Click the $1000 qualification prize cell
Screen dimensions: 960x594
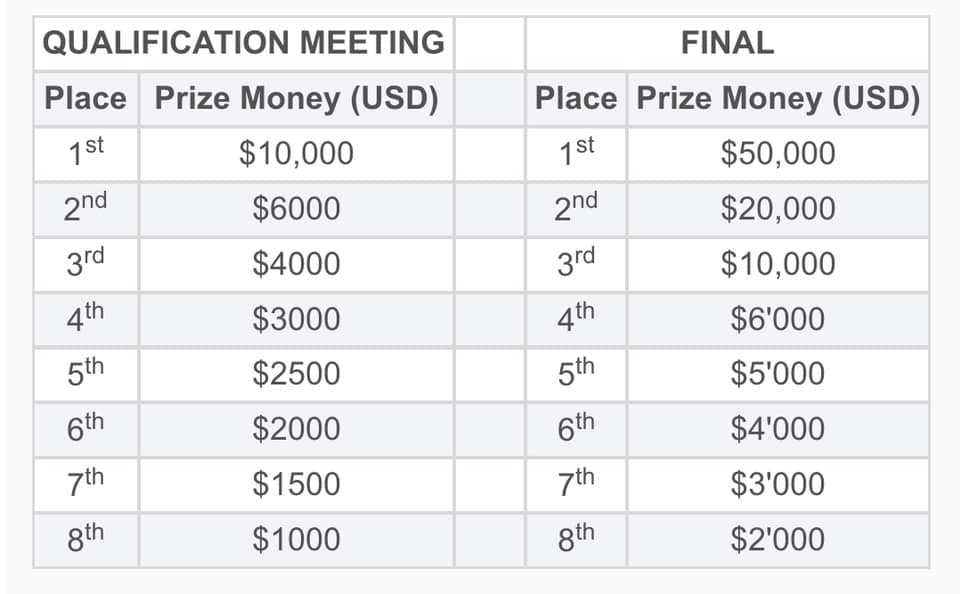[x=296, y=539]
